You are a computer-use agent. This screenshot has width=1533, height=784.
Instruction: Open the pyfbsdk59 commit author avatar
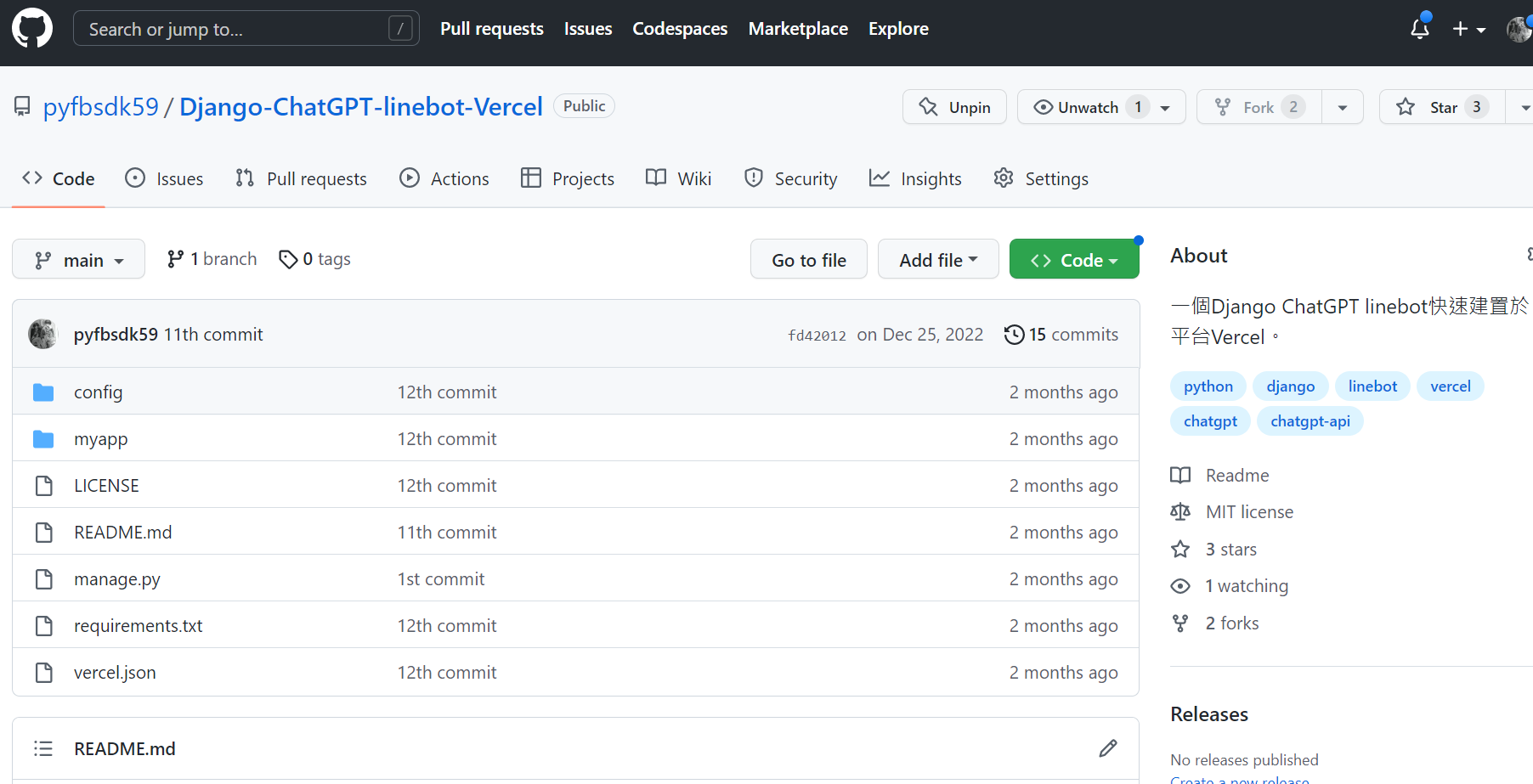43,334
